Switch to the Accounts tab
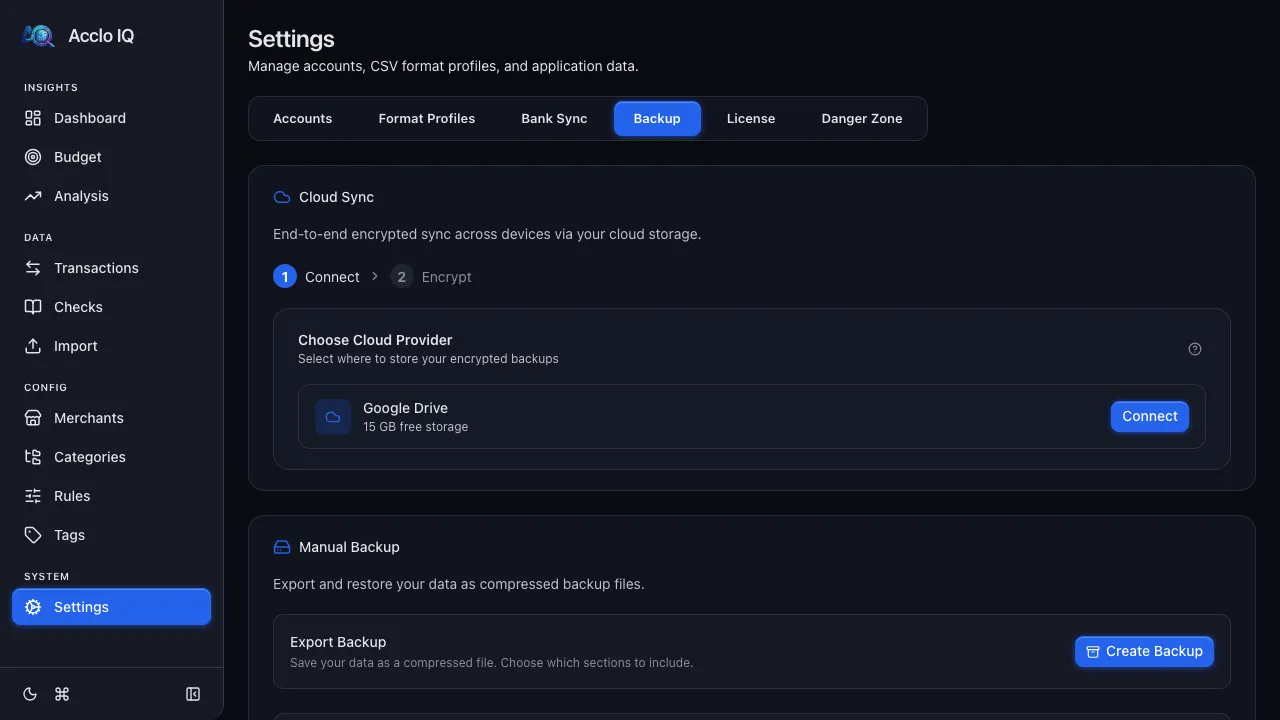Image resolution: width=1280 pixels, height=720 pixels. coord(303,118)
